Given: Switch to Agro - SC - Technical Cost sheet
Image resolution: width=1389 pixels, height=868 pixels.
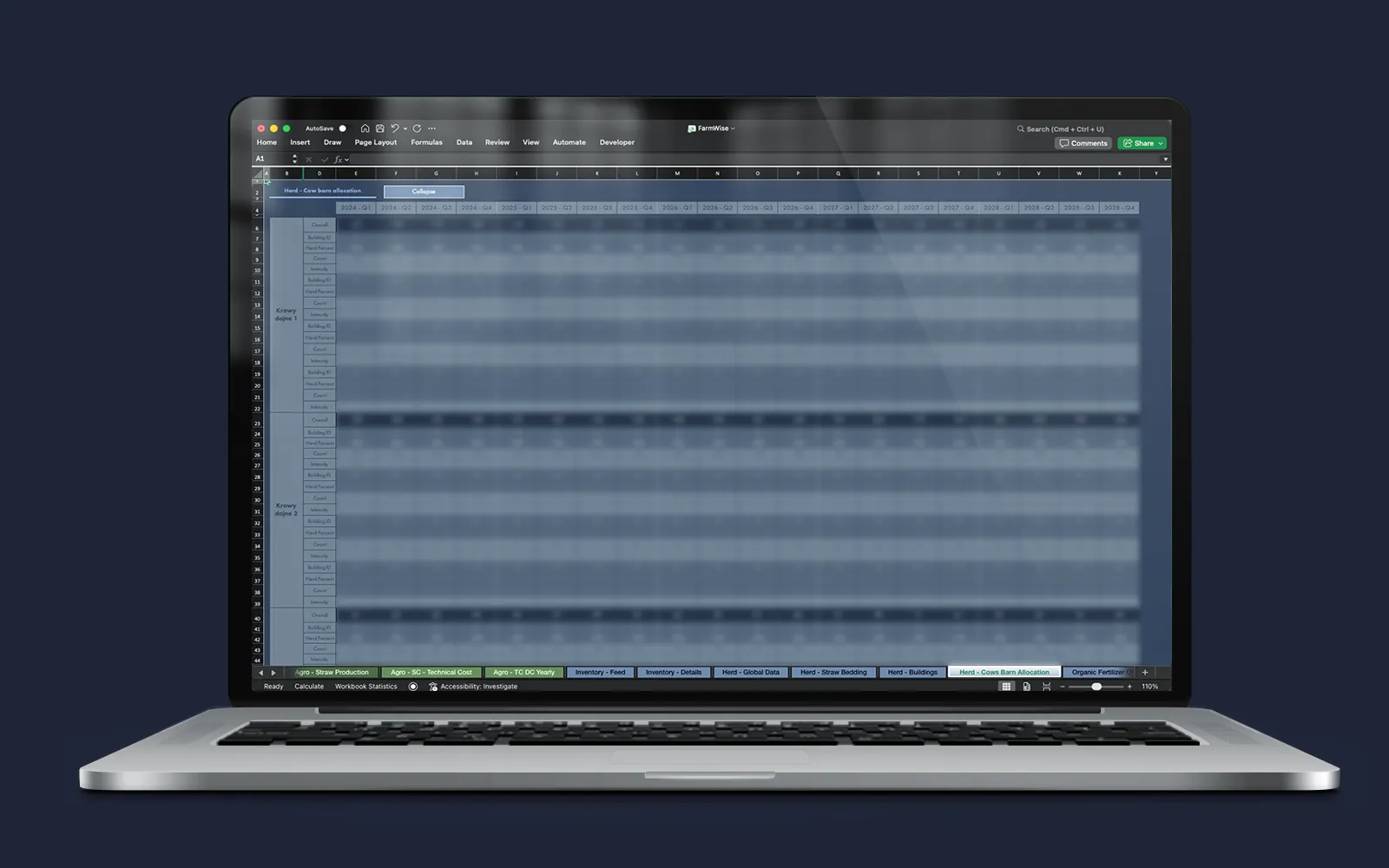Looking at the screenshot, I should coord(431,673).
